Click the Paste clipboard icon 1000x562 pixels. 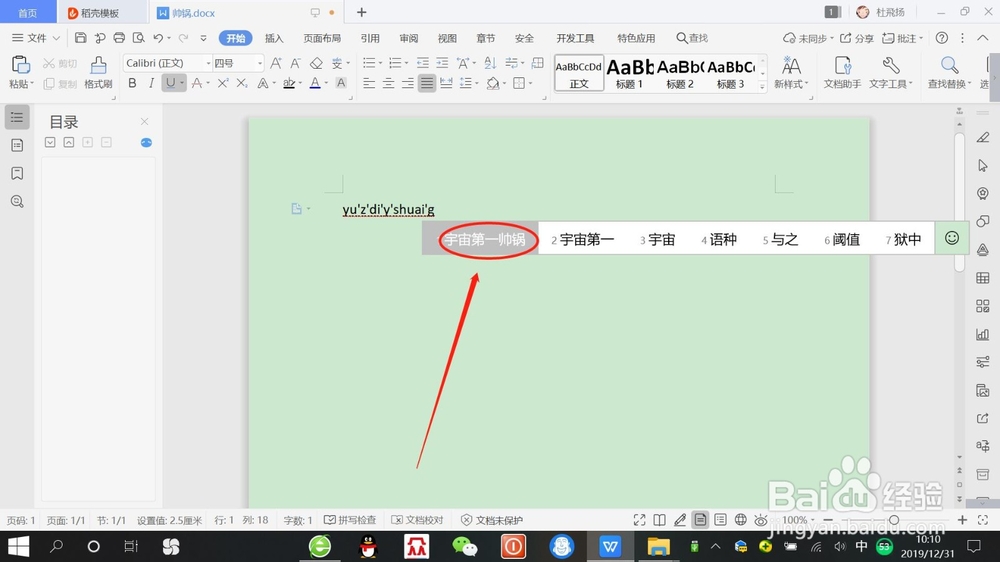[20, 65]
